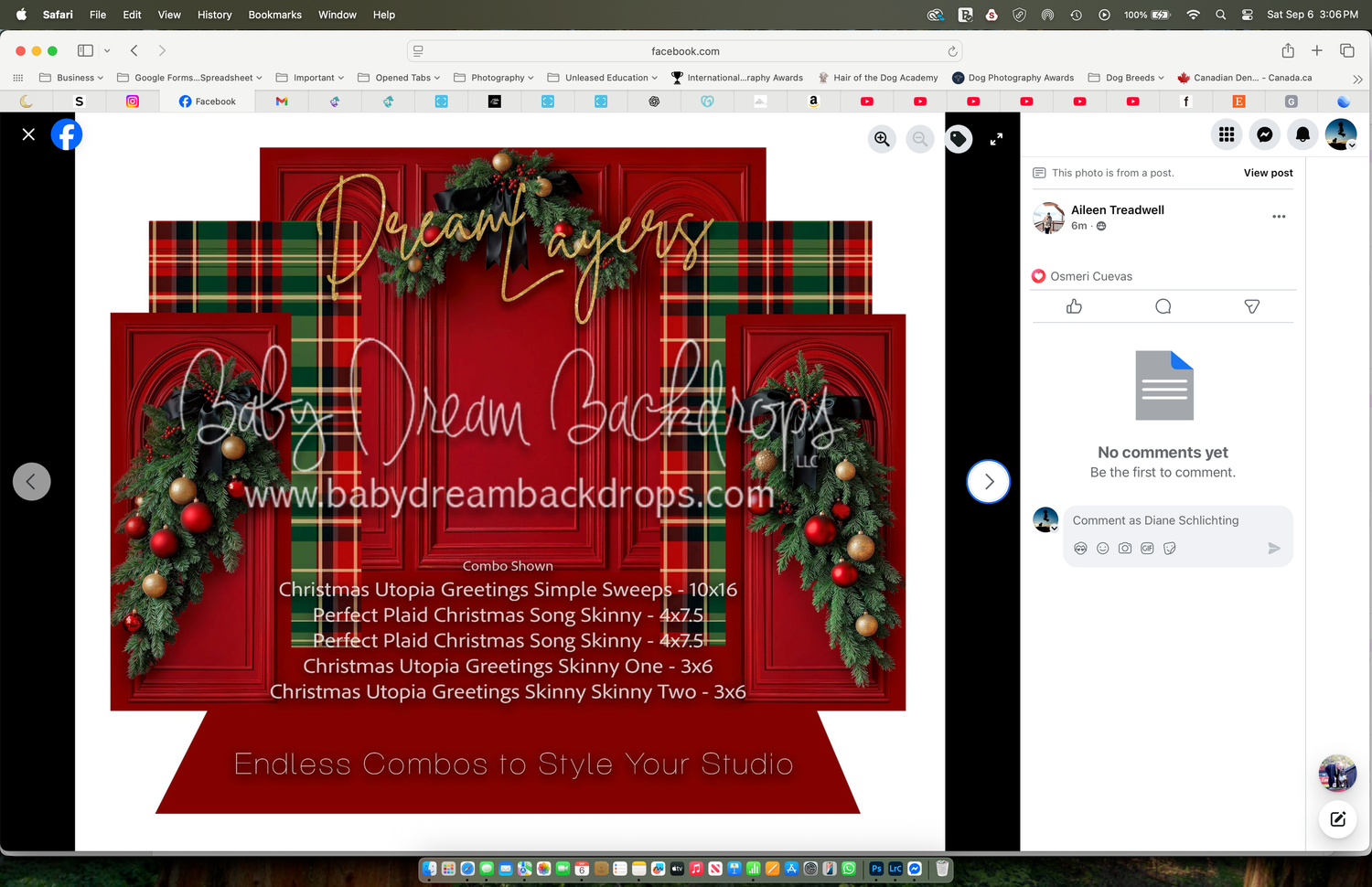
Task: Switch to the Facebook tab
Action: 208,102
